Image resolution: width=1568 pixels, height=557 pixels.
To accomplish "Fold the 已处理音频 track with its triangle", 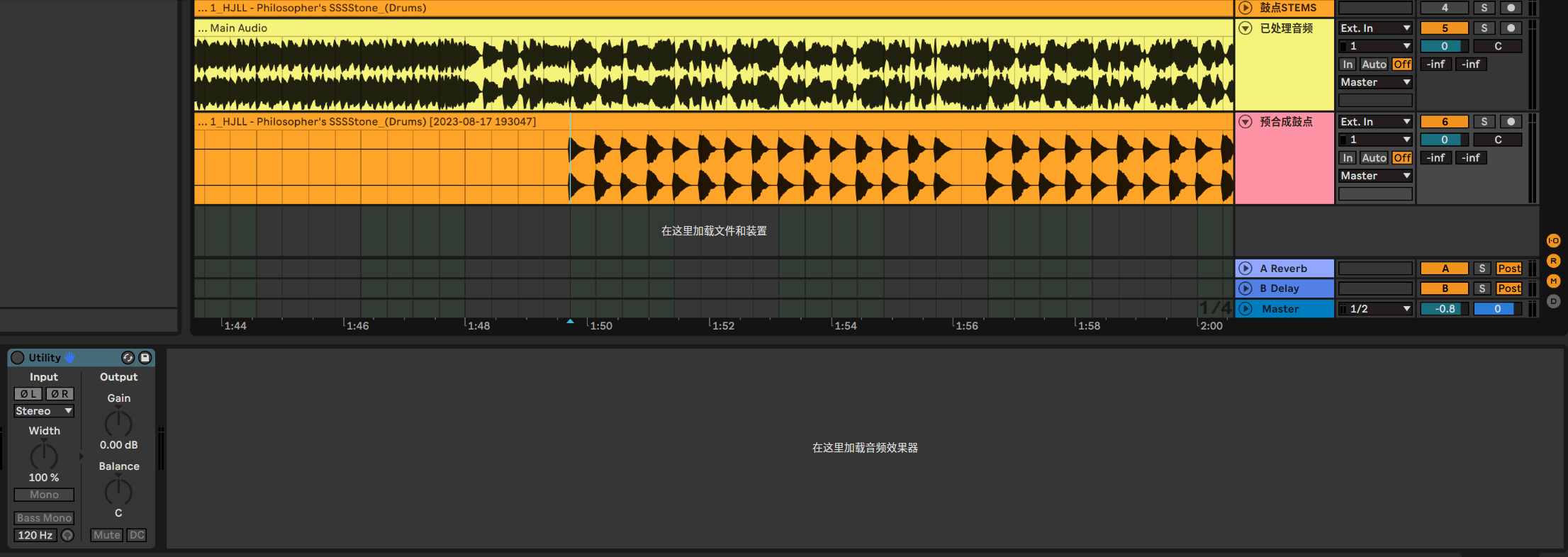I will 1245,28.
